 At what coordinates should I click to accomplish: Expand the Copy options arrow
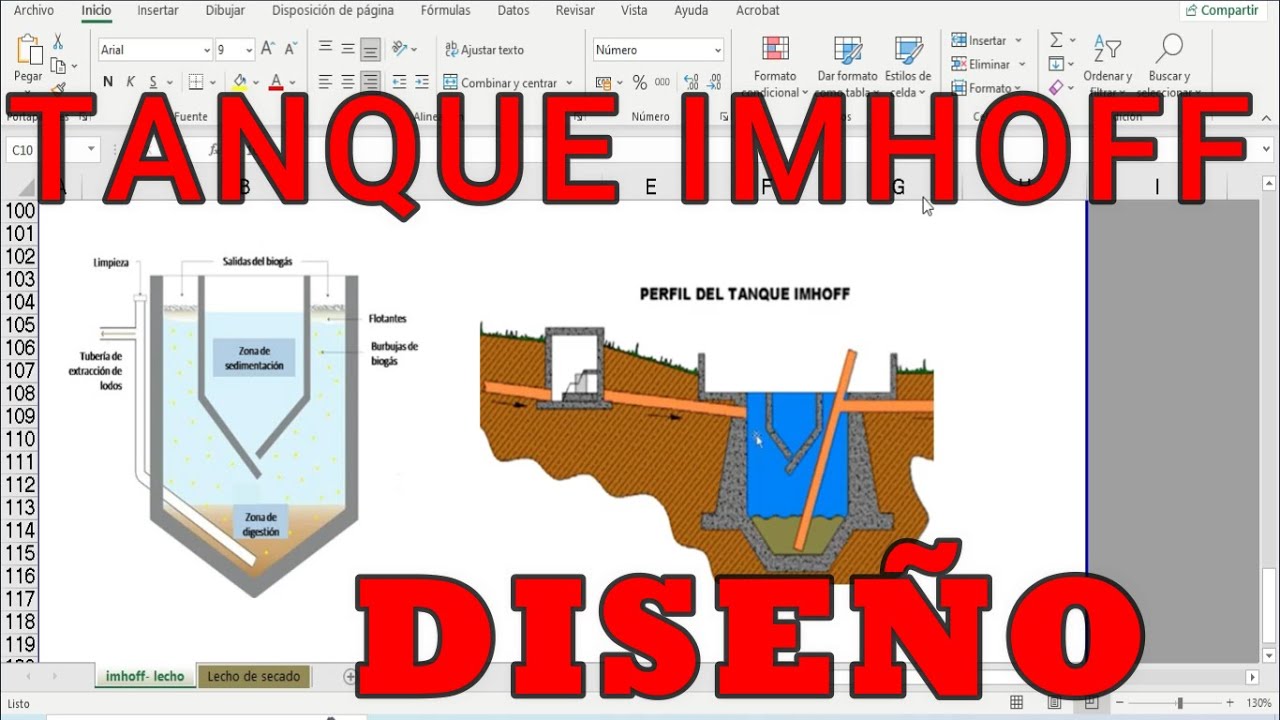[x=73, y=67]
